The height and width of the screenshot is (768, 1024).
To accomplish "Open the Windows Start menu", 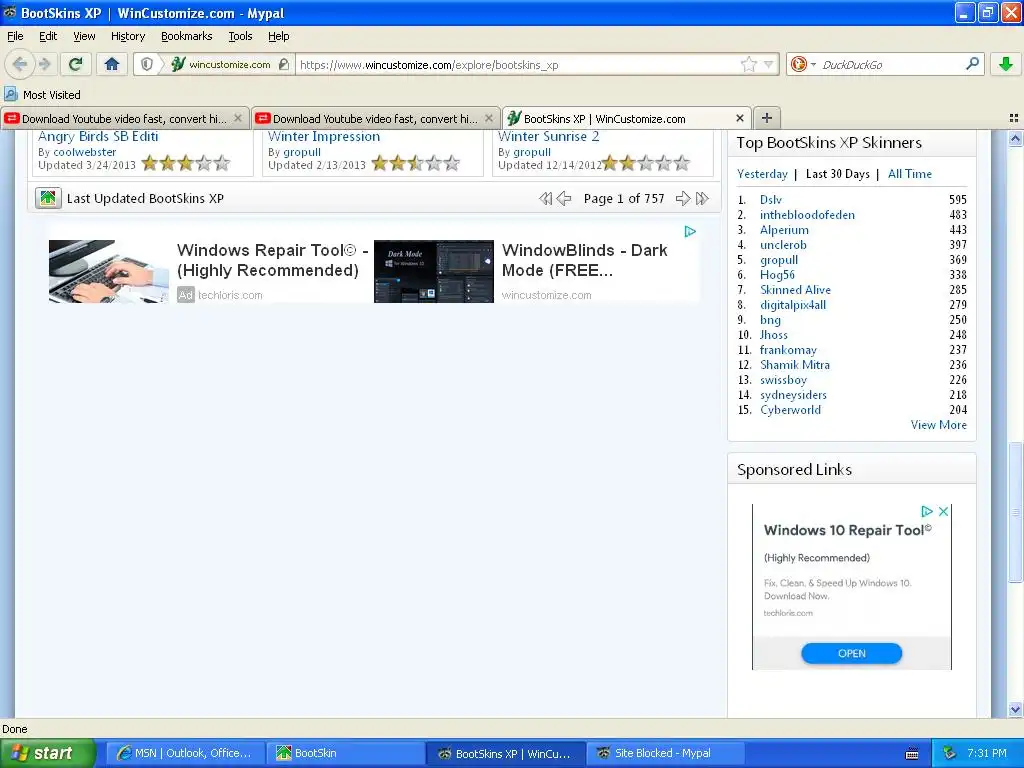I will click(48, 753).
